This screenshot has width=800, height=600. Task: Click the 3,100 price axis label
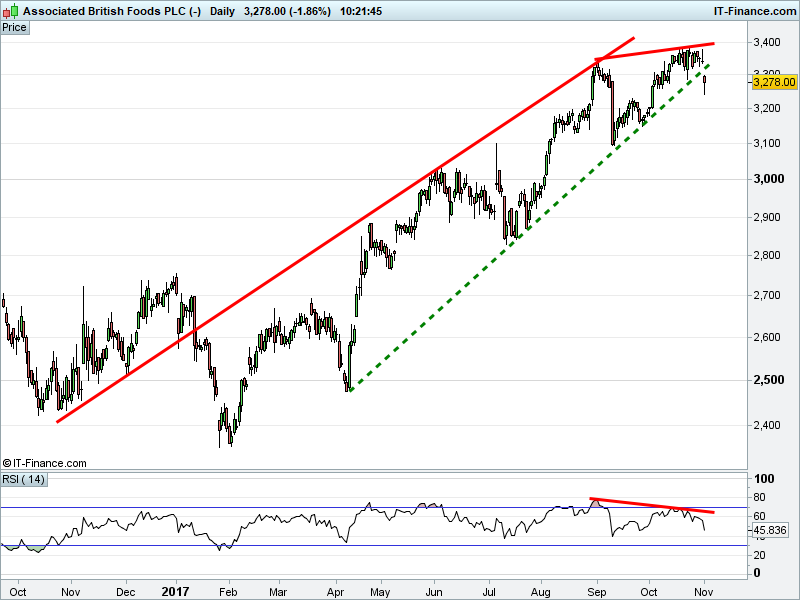(767, 143)
